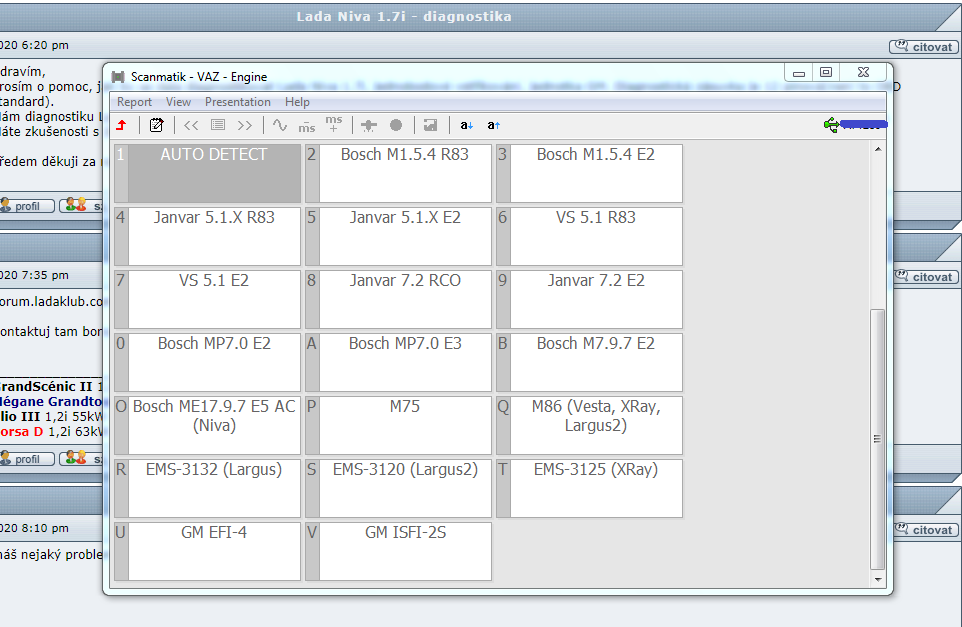This screenshot has height=627, width=962.
Task: Pick the Janvar 7.2 RCO controller
Action: pyautogui.click(x=404, y=299)
